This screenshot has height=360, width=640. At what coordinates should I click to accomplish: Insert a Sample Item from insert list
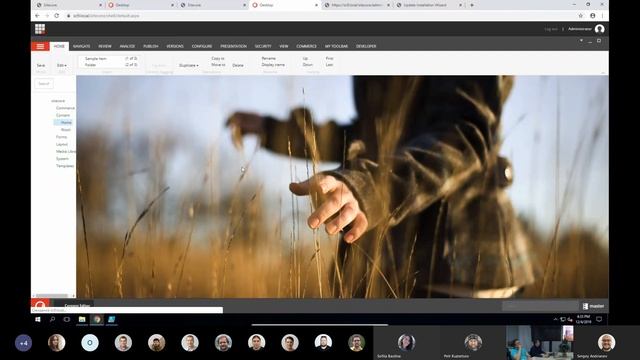point(96,59)
